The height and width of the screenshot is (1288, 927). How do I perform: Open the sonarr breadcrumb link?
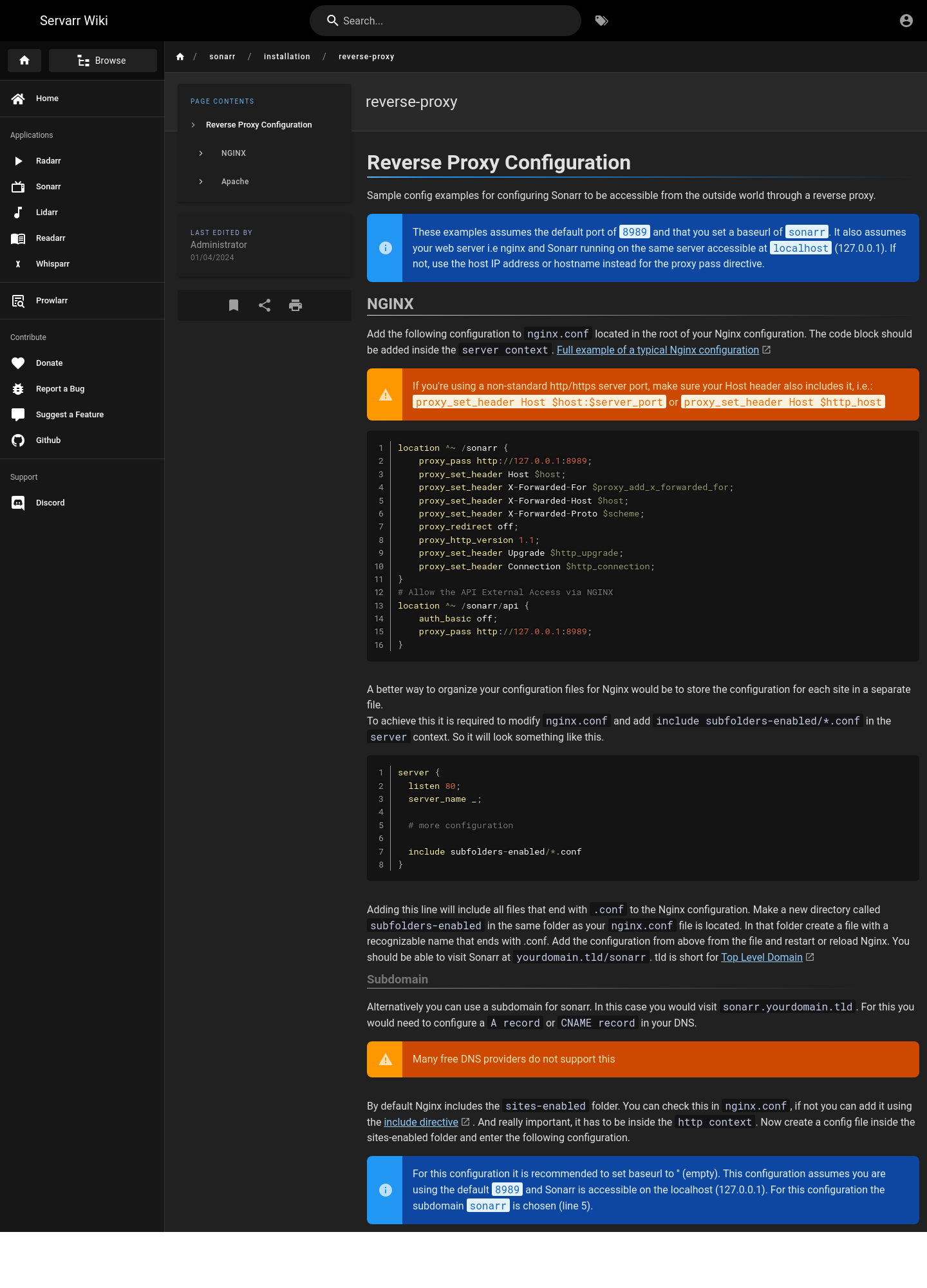(222, 57)
